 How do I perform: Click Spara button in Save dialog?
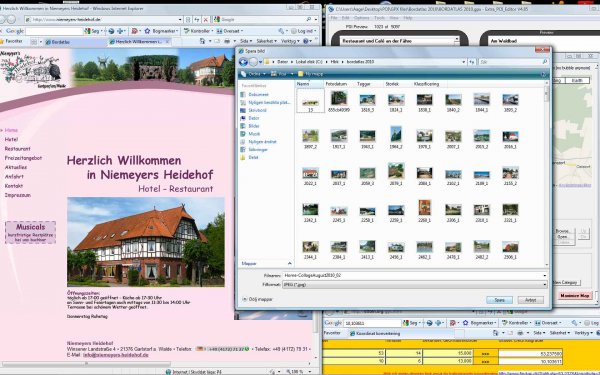(x=499, y=300)
